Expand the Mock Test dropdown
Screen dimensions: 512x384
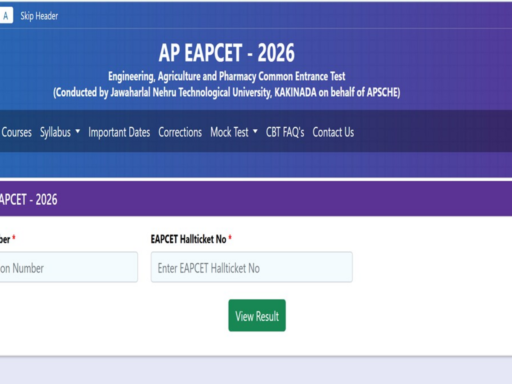coord(234,132)
